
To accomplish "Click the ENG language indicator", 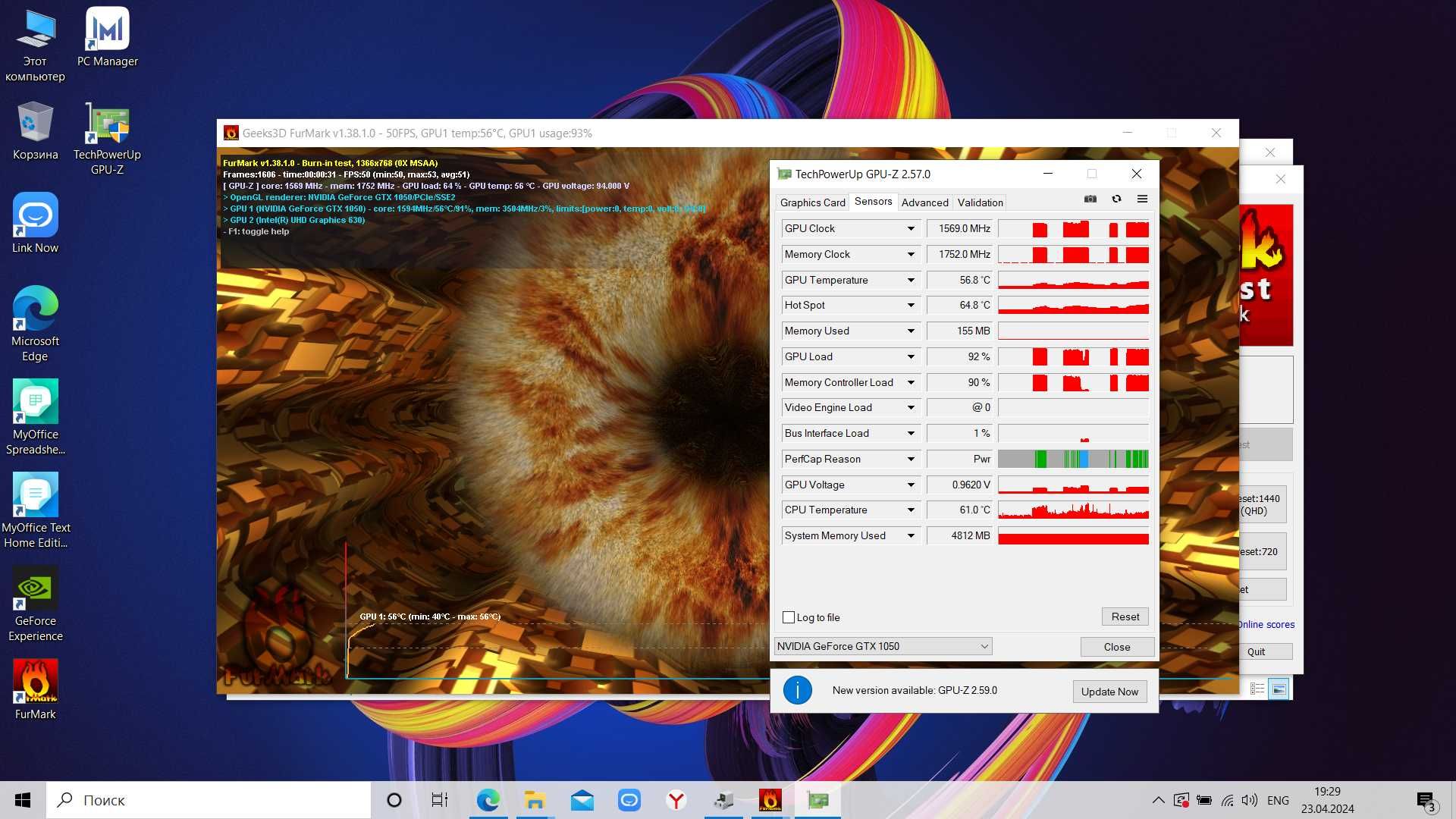I will (x=1278, y=800).
